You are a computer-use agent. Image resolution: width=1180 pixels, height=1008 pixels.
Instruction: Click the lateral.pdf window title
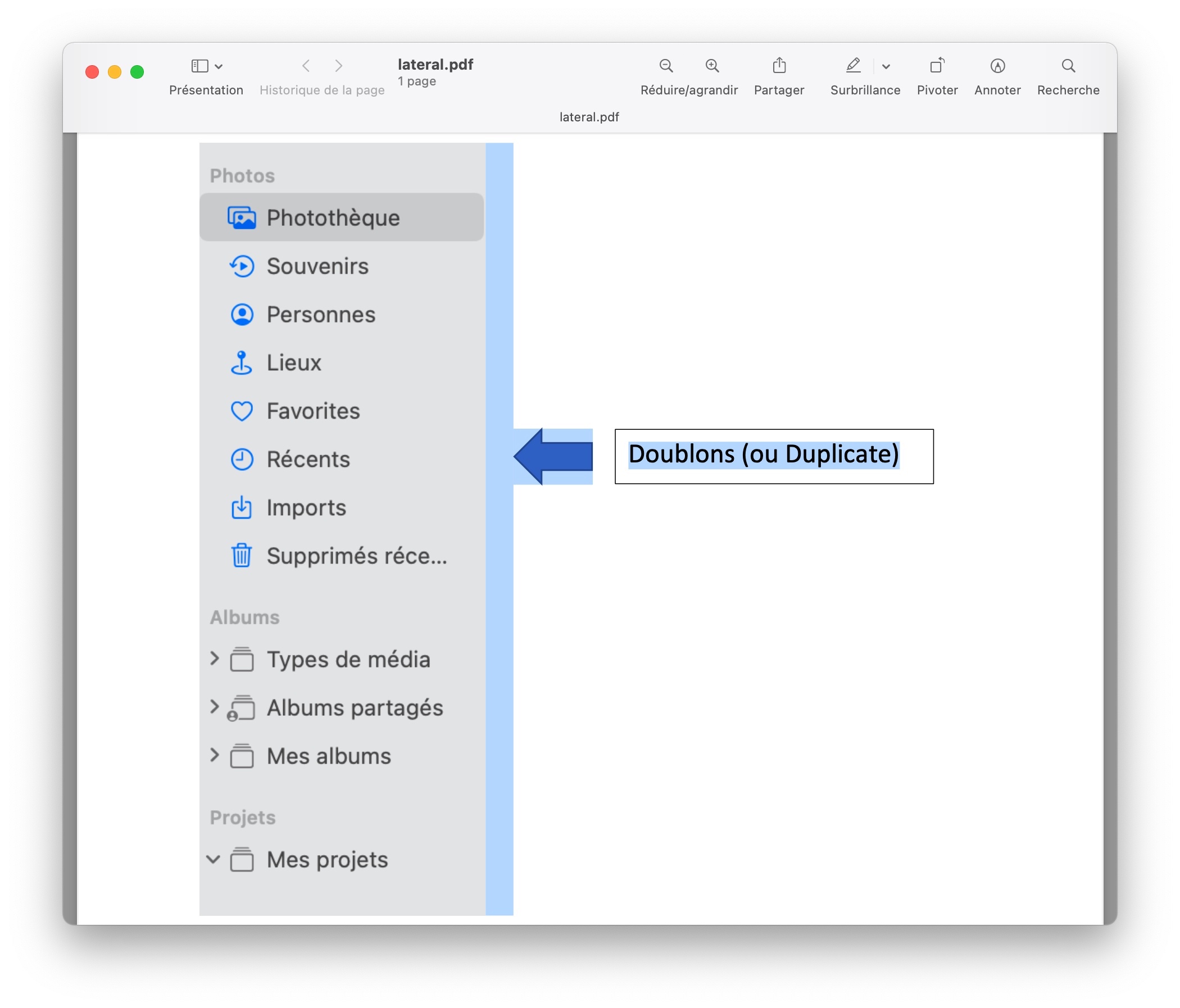coord(435,65)
